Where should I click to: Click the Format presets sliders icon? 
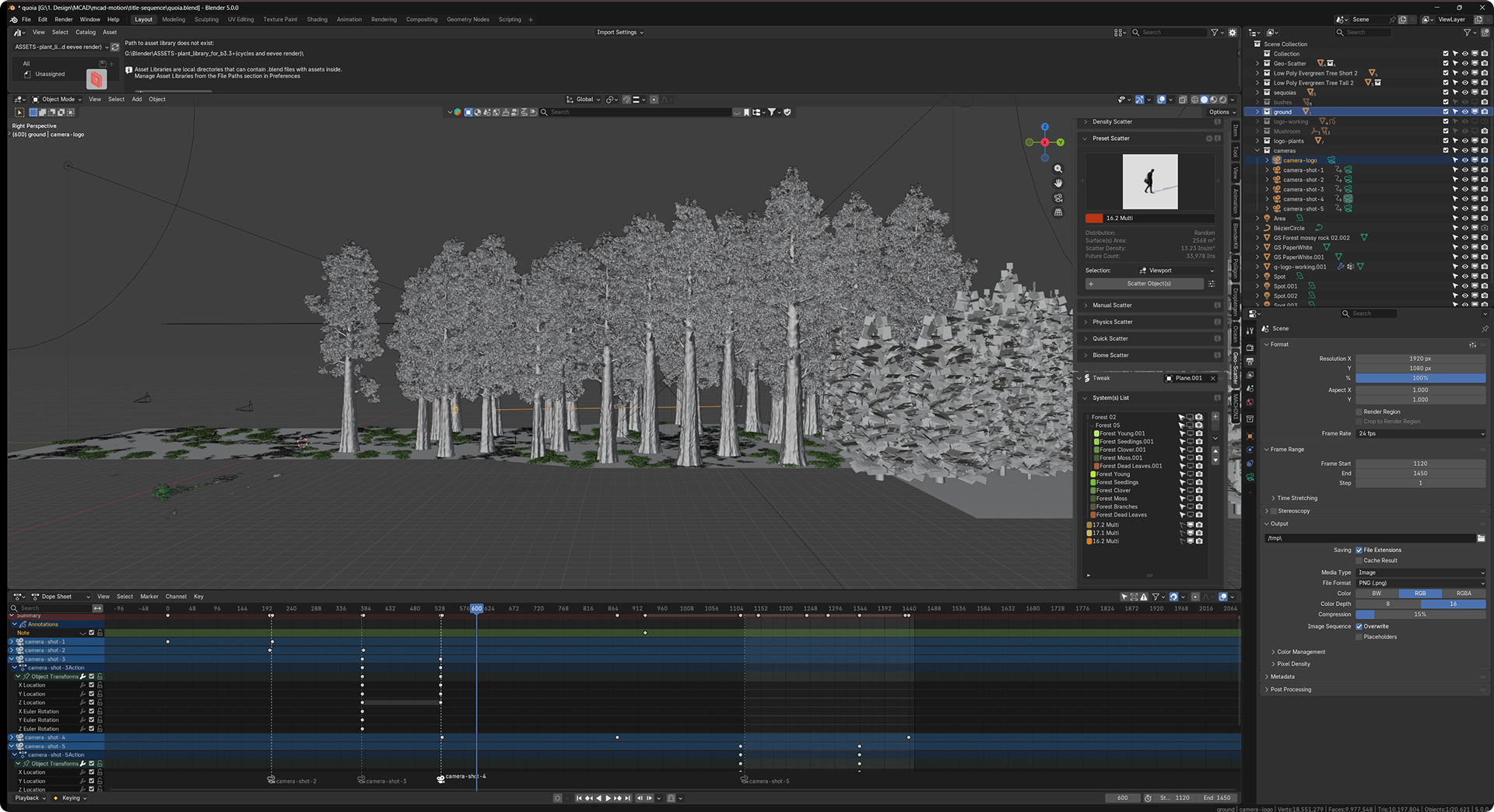click(x=1472, y=345)
